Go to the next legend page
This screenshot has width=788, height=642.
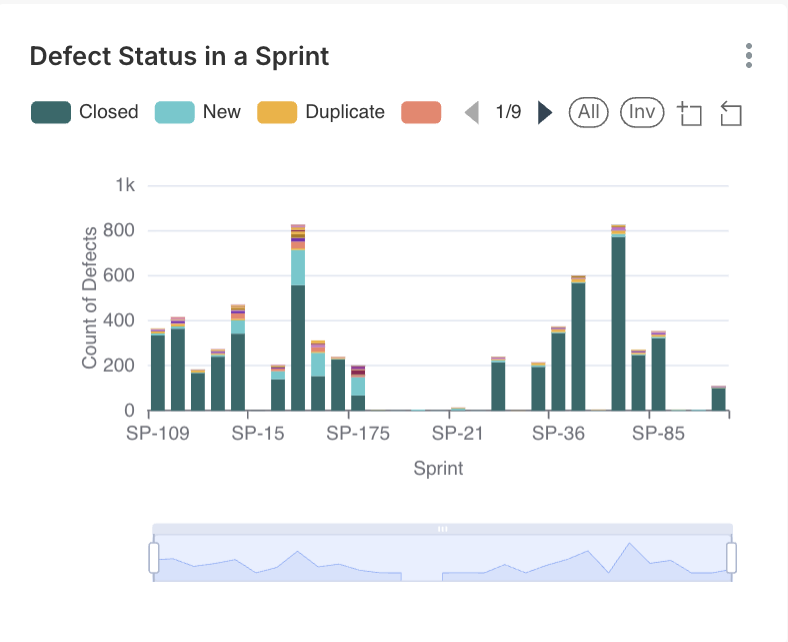click(x=545, y=112)
